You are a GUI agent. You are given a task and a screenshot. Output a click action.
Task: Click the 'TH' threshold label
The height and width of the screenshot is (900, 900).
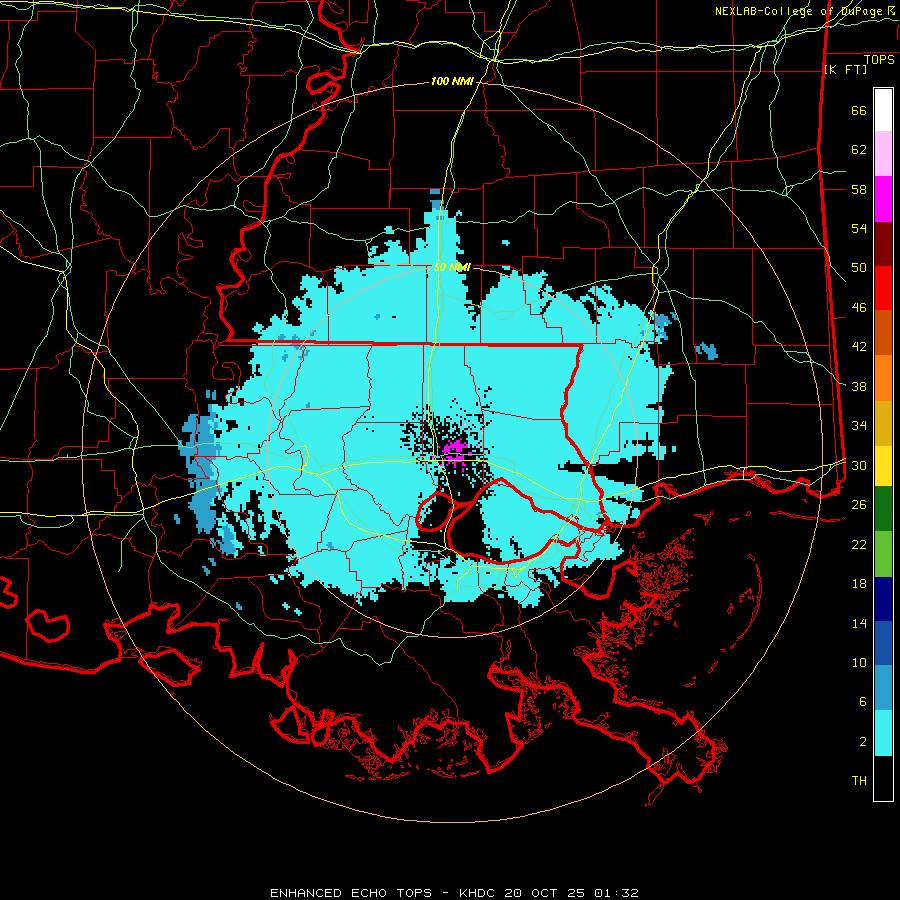click(x=859, y=781)
